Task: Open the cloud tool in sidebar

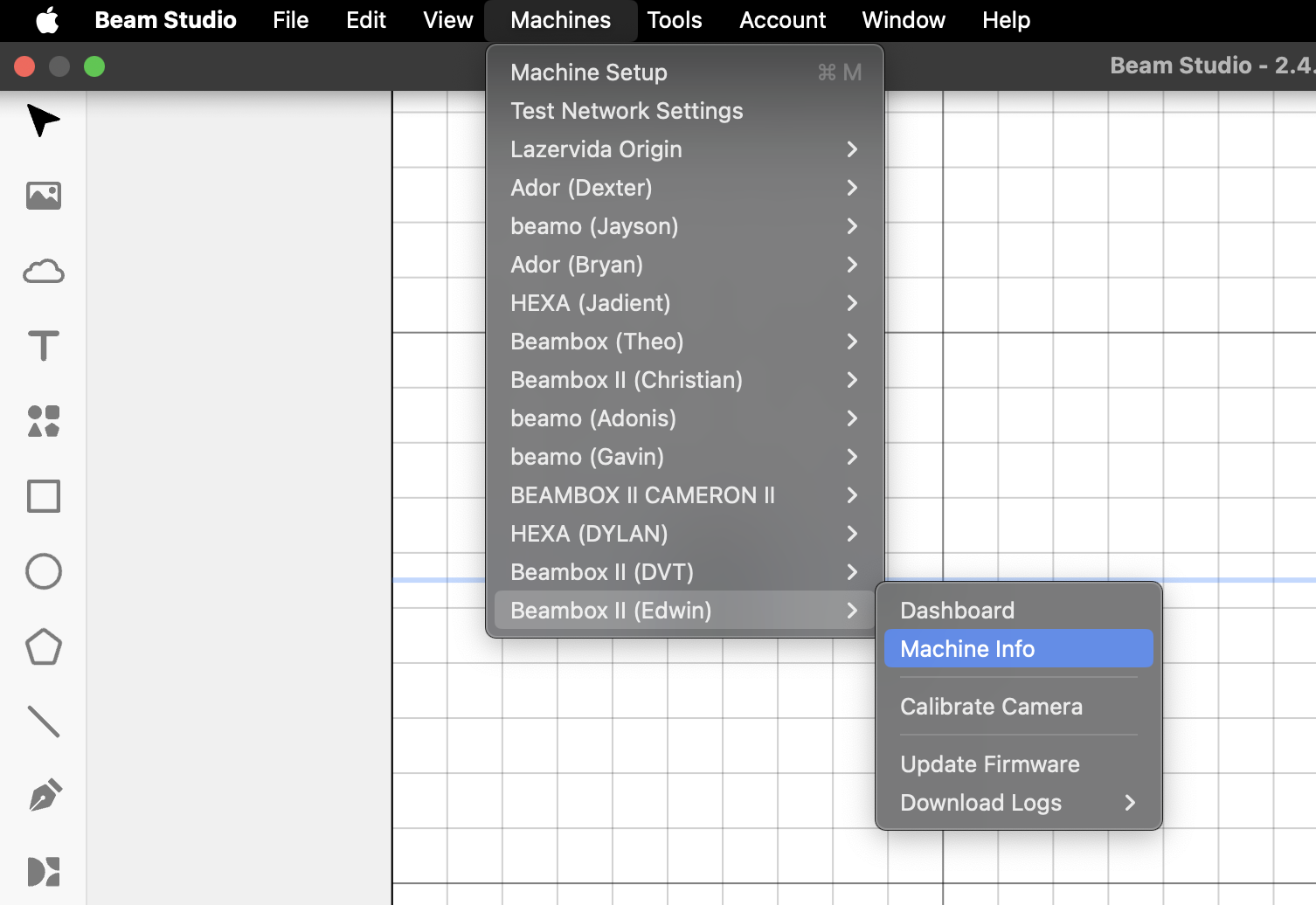Action: [x=43, y=271]
